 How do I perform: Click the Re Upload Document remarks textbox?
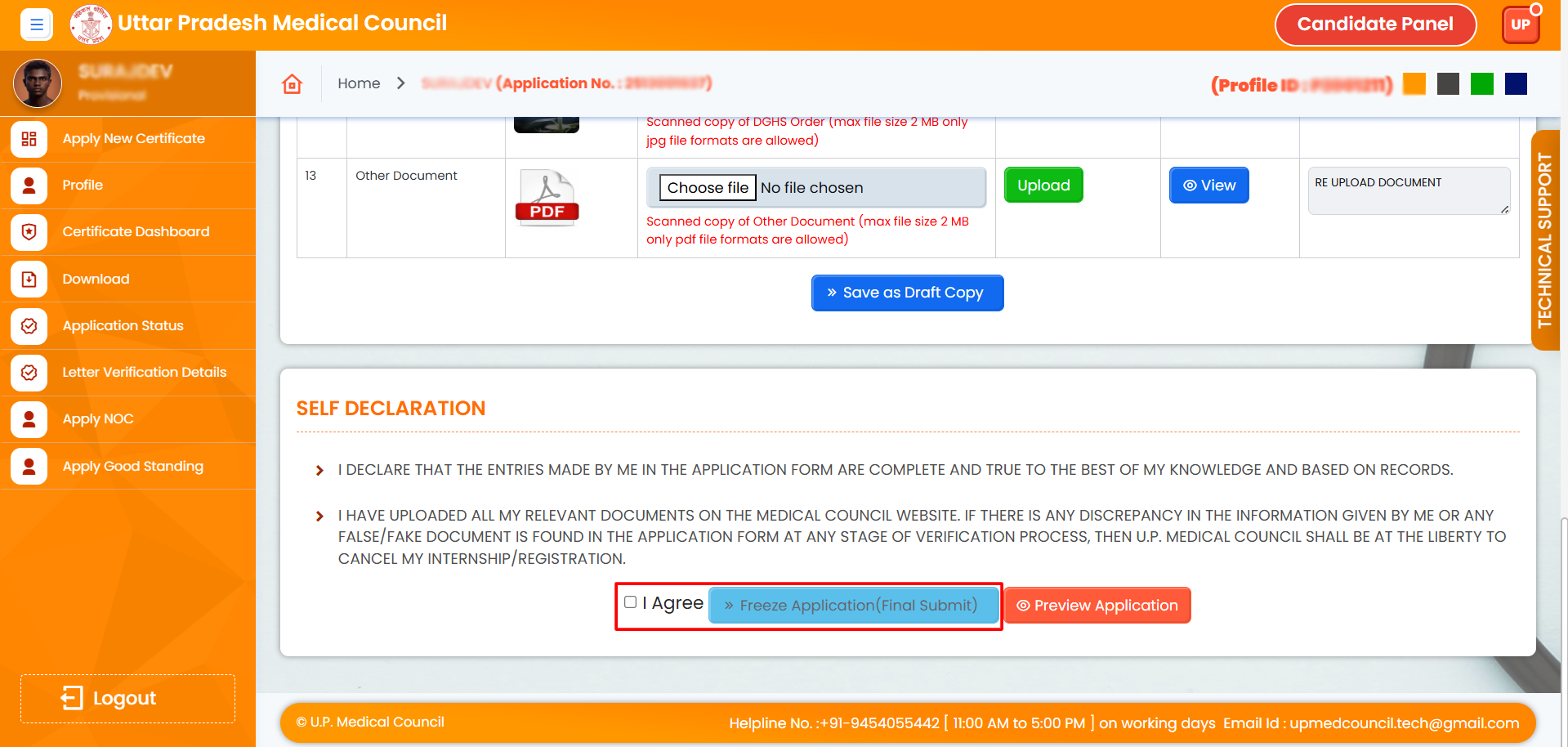1408,191
